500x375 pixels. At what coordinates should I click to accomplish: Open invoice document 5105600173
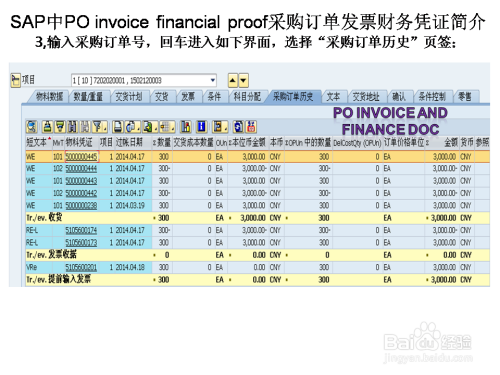click(x=81, y=243)
